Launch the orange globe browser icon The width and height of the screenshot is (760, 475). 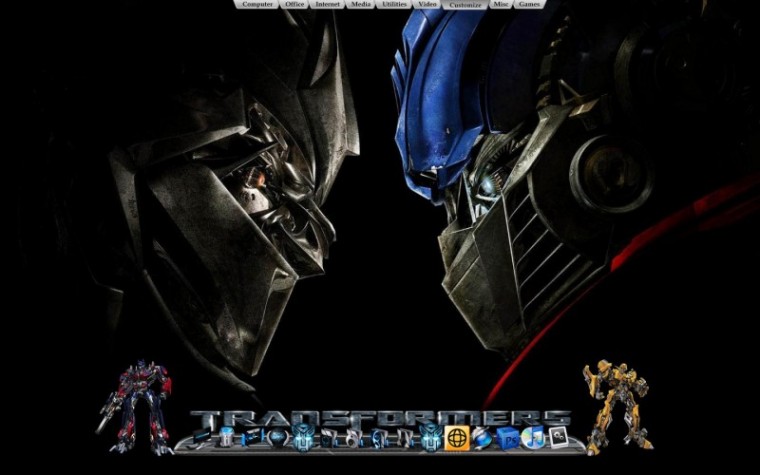(457, 438)
